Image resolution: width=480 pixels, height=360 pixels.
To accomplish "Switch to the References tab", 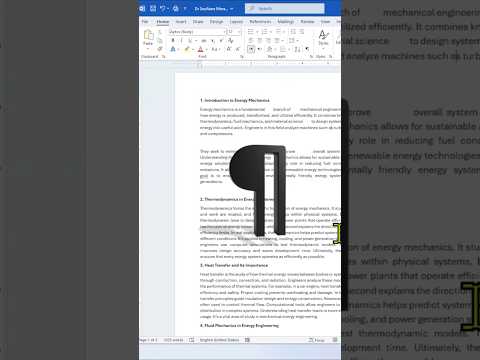I will [260, 22].
